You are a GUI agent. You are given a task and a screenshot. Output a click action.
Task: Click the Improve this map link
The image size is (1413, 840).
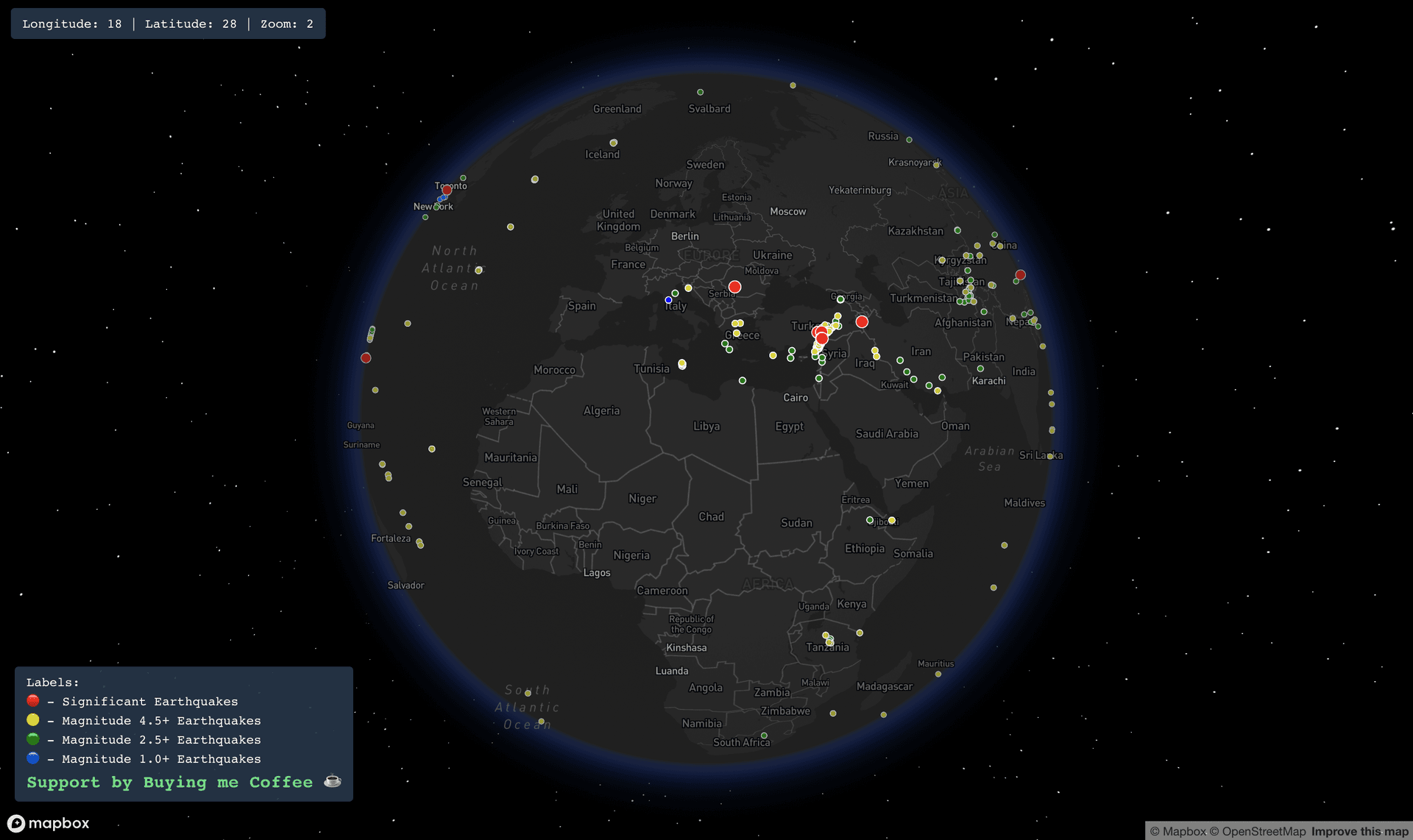point(1359,831)
